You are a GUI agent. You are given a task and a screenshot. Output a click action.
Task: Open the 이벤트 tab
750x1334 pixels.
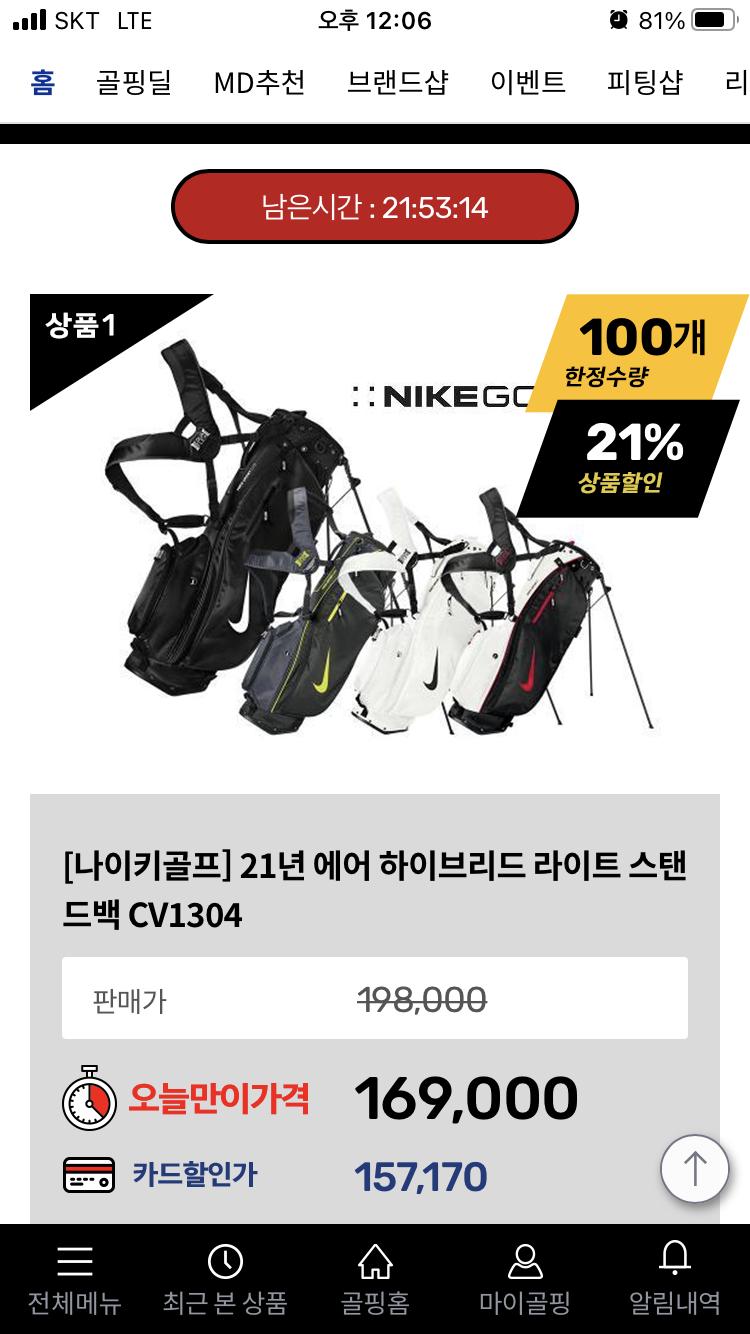click(x=528, y=82)
